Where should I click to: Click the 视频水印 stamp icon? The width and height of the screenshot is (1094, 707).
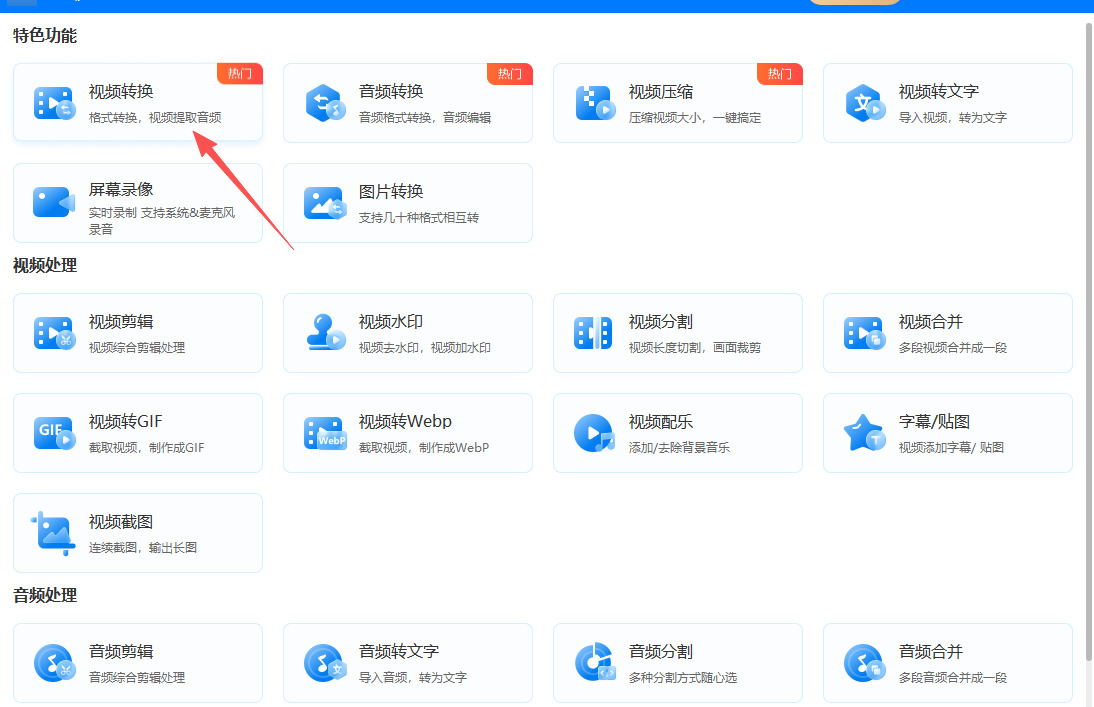[326, 332]
